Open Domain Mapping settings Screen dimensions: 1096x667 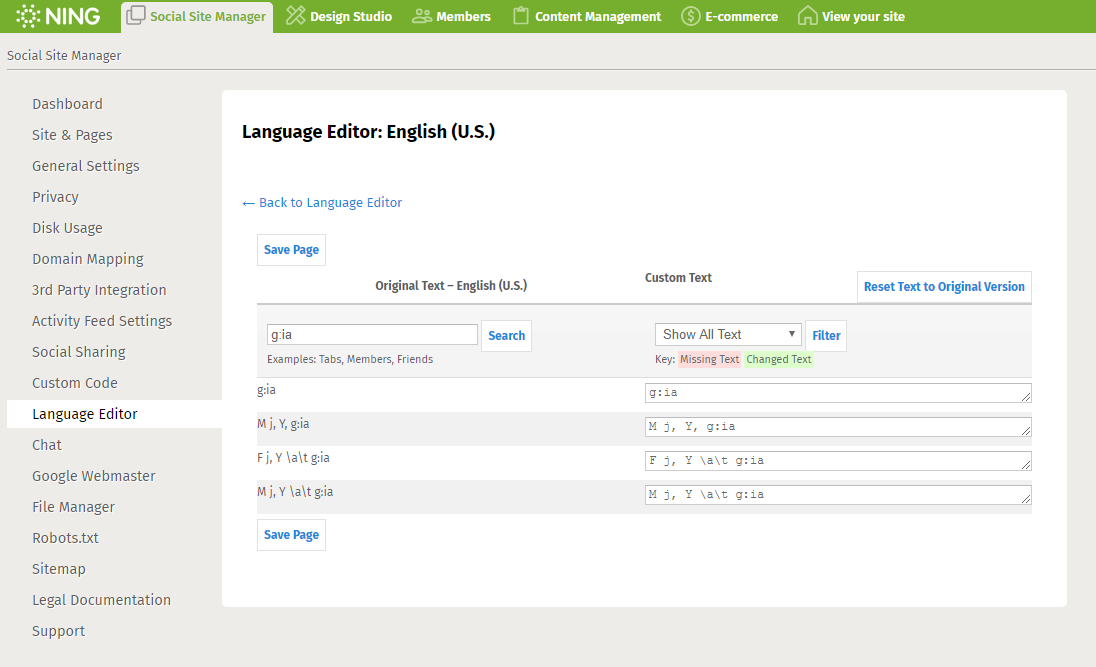point(87,259)
